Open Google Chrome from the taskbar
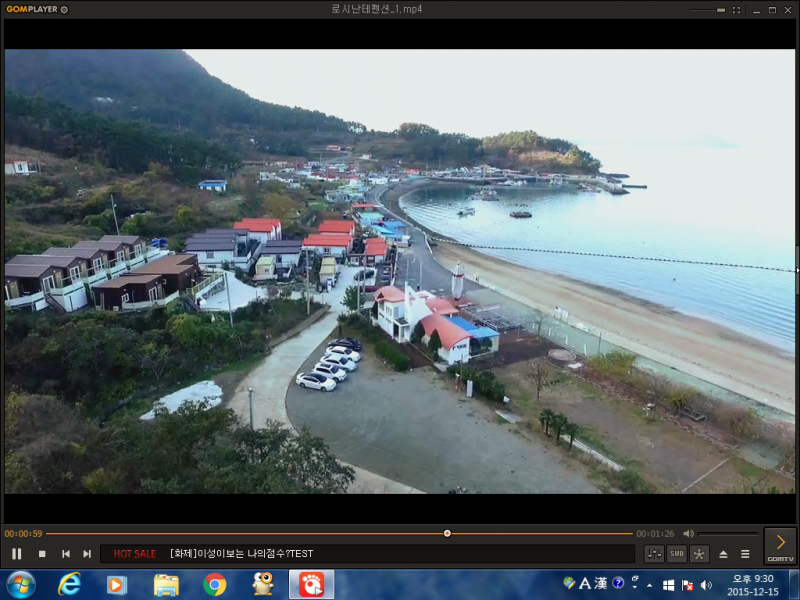Image resolution: width=800 pixels, height=600 pixels. pyautogui.click(x=215, y=584)
